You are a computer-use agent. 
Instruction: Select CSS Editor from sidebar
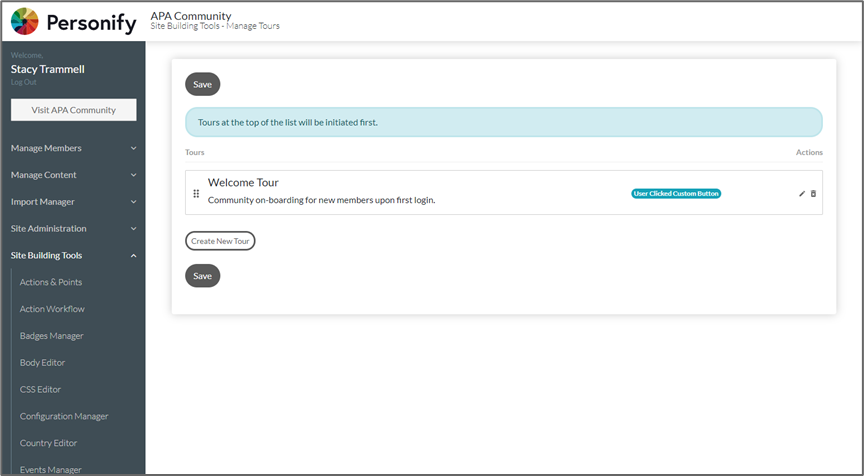click(x=41, y=390)
